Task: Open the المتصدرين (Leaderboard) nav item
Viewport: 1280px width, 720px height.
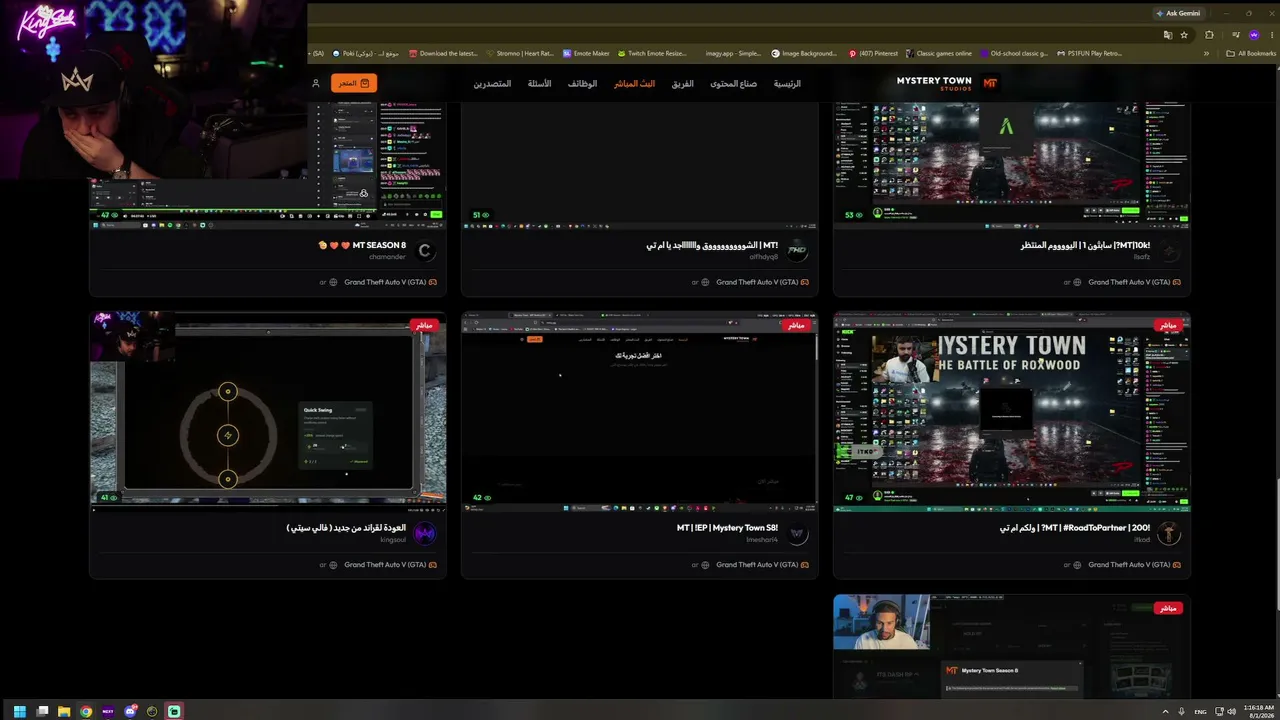Action: pos(492,83)
